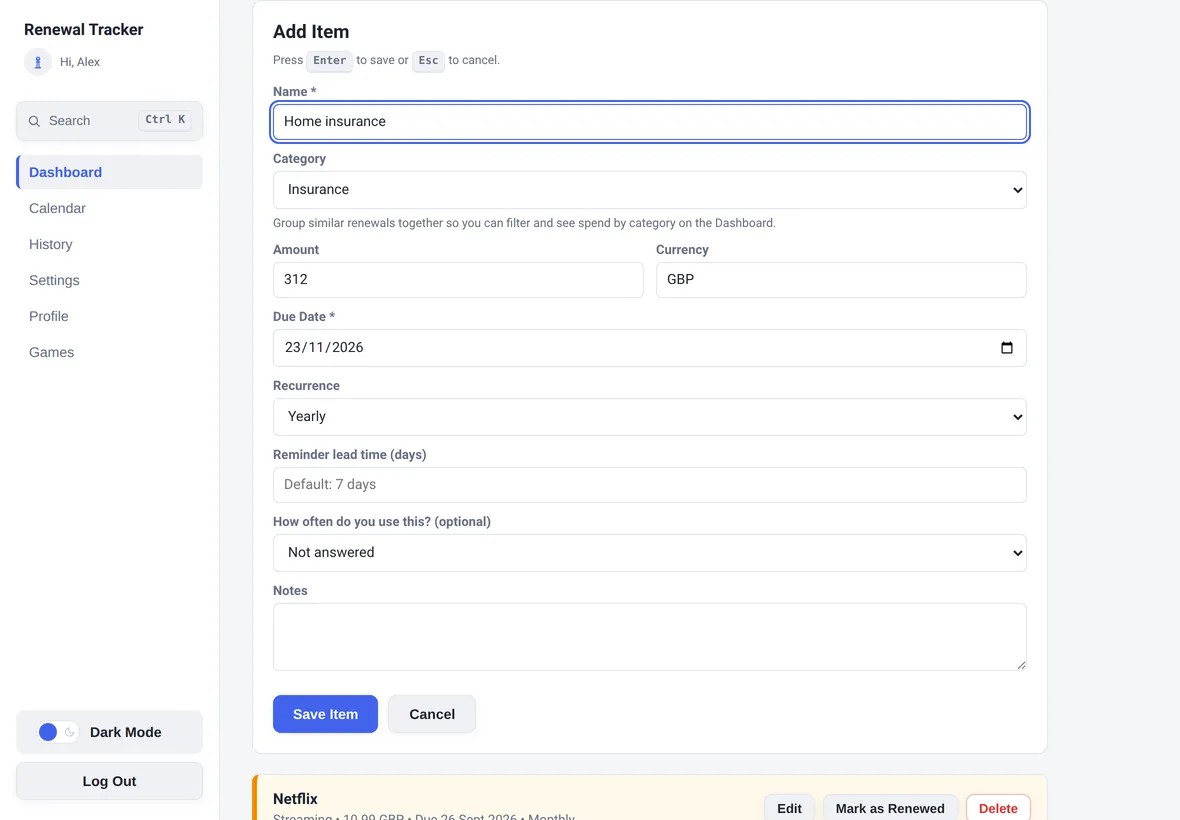Click the Currency field showing GBP
Image resolution: width=1180 pixels, height=820 pixels.
(841, 280)
